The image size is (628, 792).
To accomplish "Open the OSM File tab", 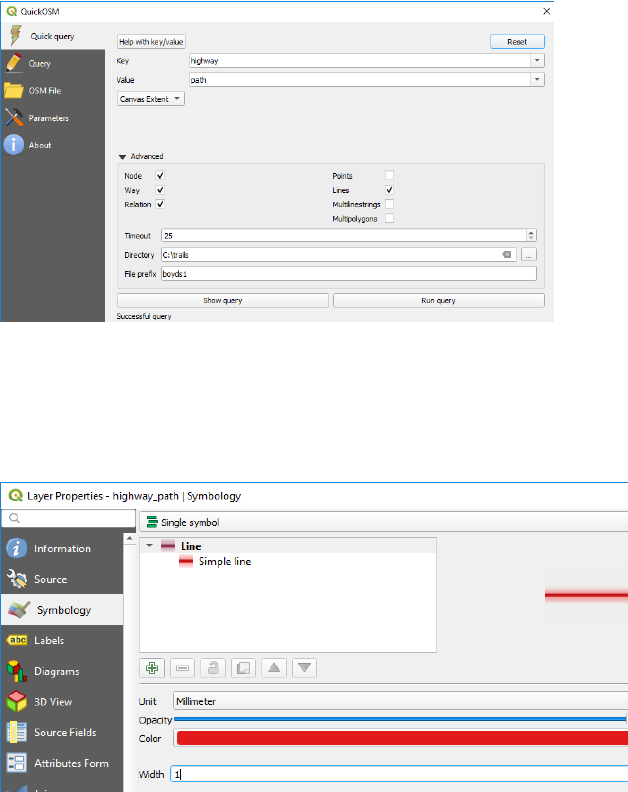I will pyautogui.click(x=53, y=91).
